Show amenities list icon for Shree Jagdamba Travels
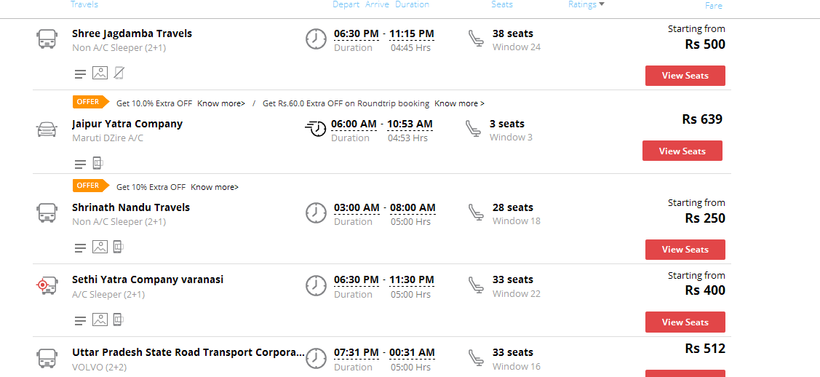 point(80,75)
